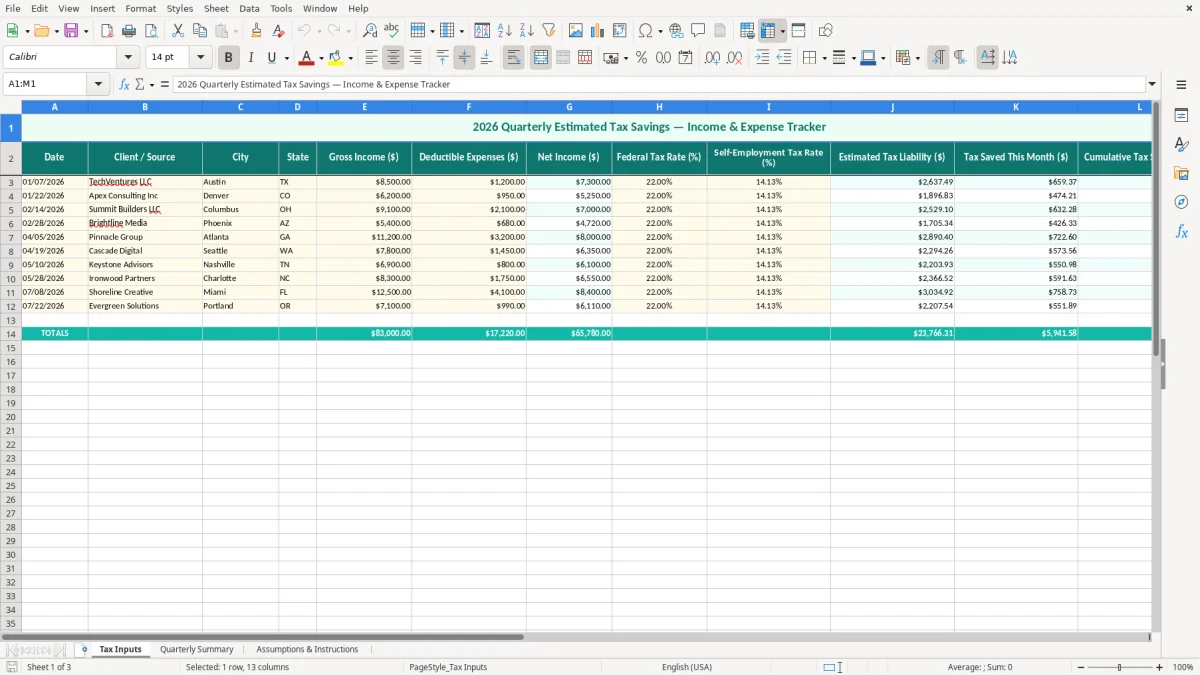Click the Name Box field
This screenshot has height=675, width=1200.
click(46, 85)
